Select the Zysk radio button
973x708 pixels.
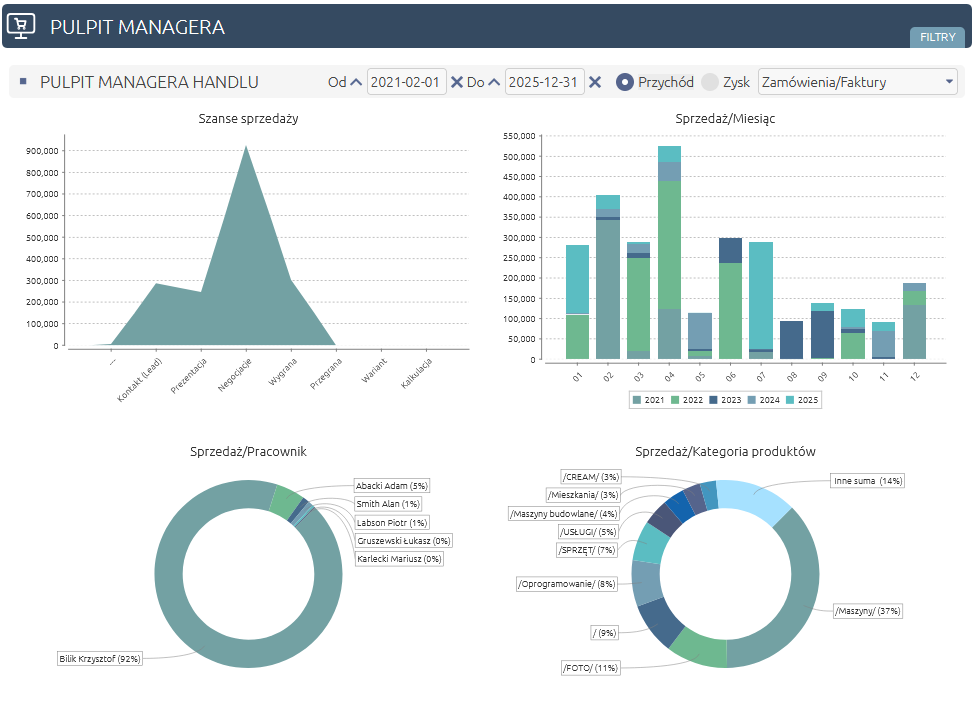[x=710, y=82]
